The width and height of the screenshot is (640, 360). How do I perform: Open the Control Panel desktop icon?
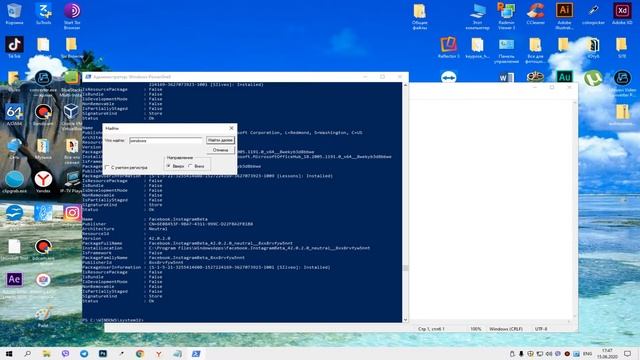pyautogui.click(x=506, y=50)
